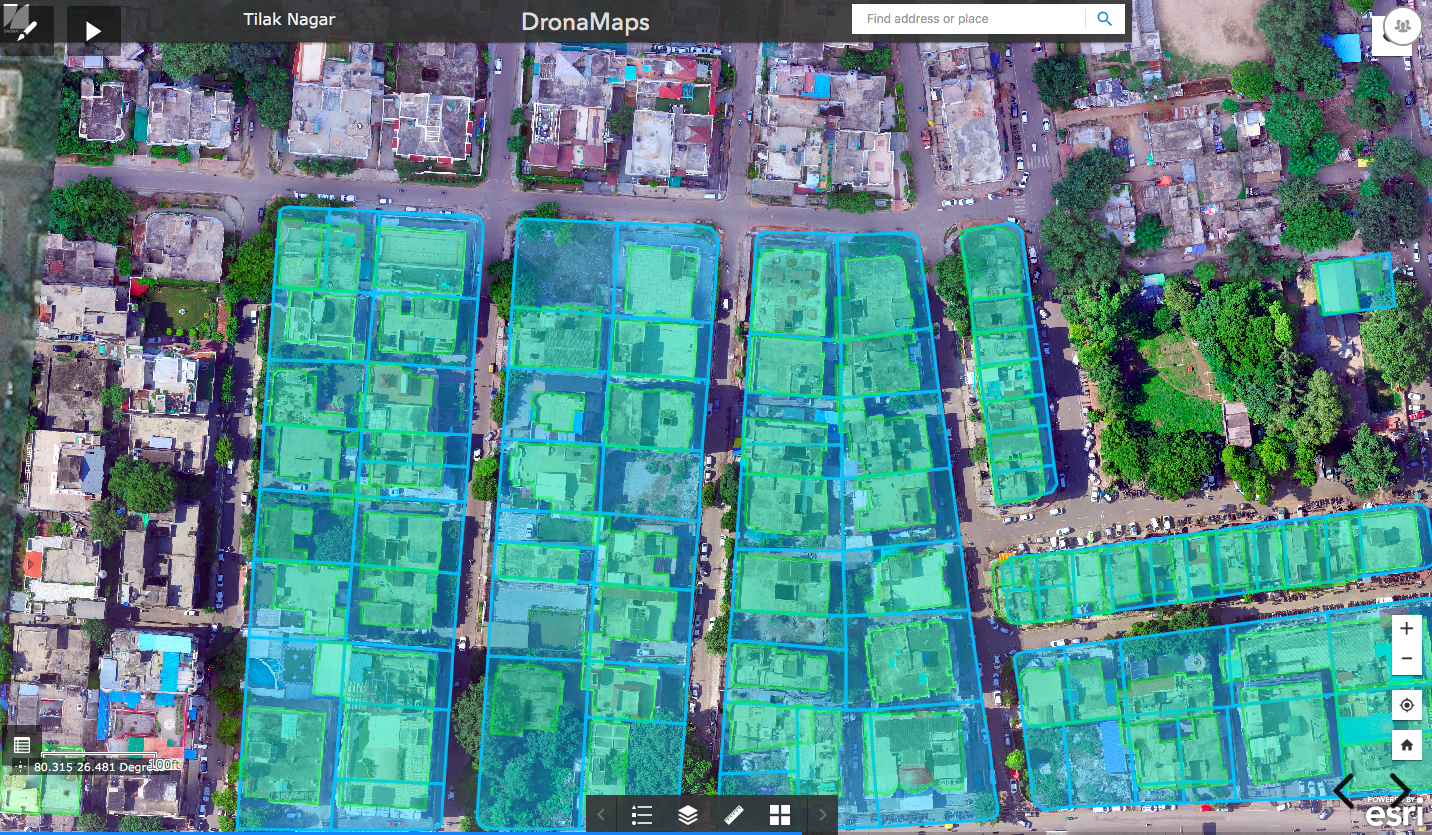The width and height of the screenshot is (1432, 835).
Task: Go to next widget group with the right chevron
Action: pyautogui.click(x=823, y=815)
